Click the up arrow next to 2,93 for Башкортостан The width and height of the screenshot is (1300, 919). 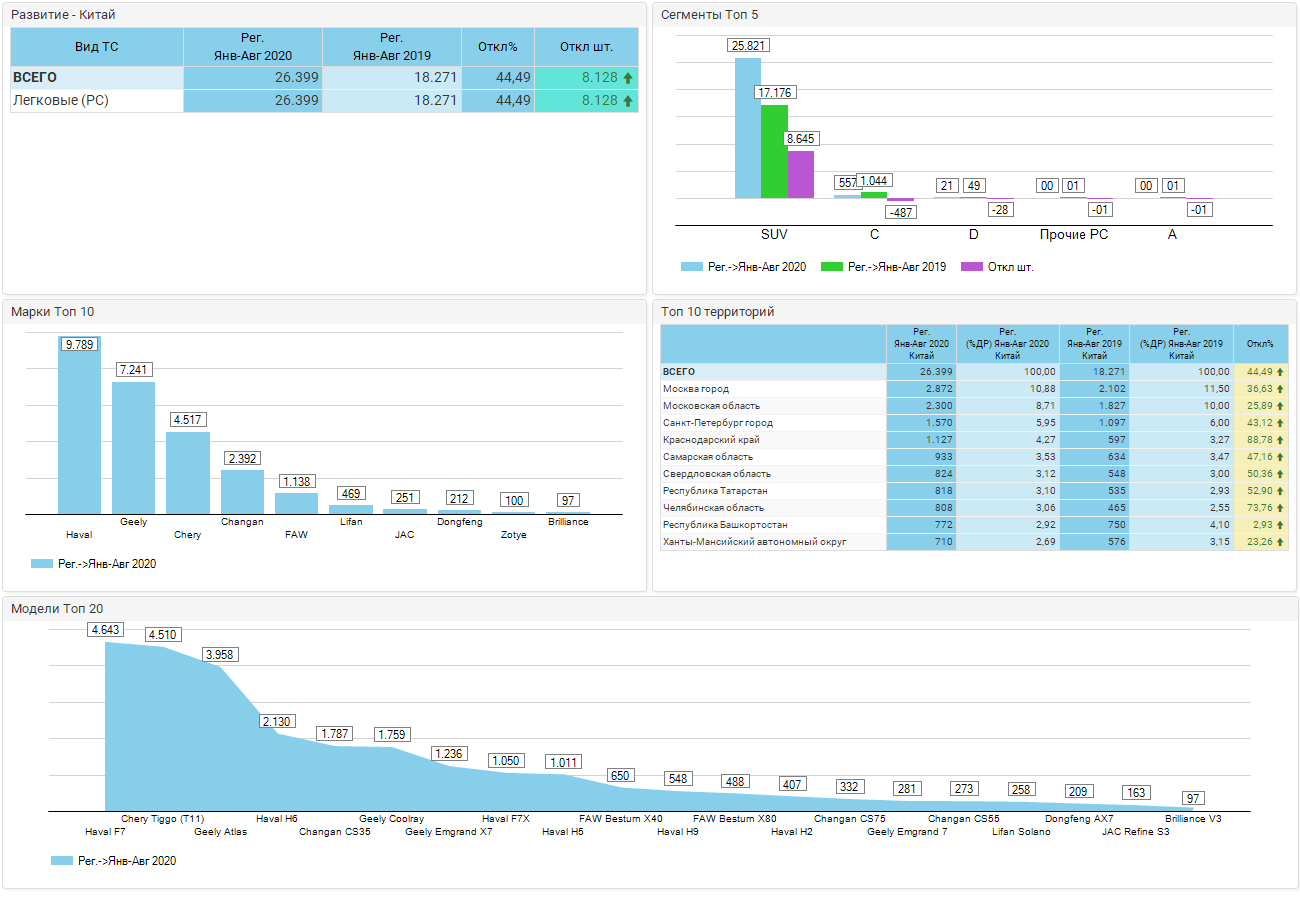(1280, 525)
